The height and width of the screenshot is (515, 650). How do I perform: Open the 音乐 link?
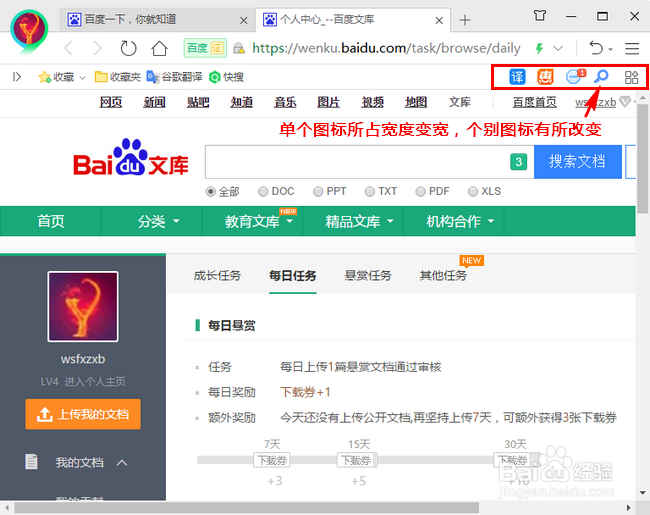[285, 102]
